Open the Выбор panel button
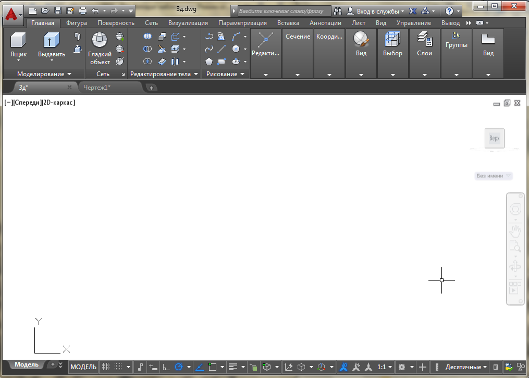The width and height of the screenshot is (529, 378). tap(393, 53)
